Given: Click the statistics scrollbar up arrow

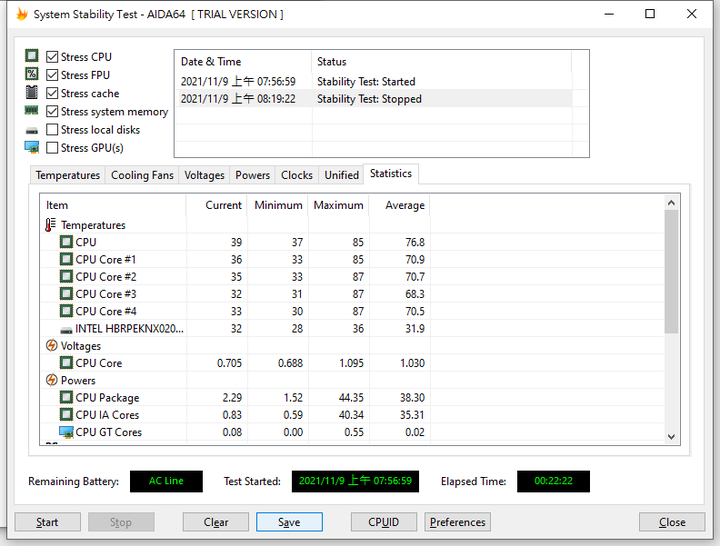Looking at the screenshot, I should [671, 203].
